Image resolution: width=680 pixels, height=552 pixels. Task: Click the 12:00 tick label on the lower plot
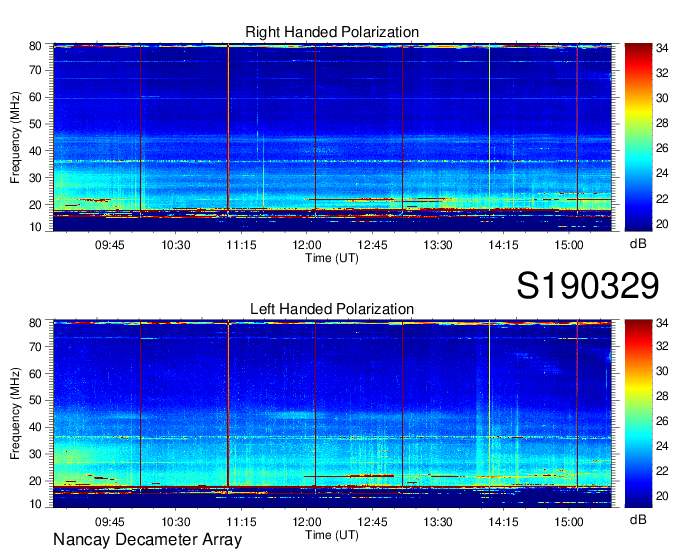click(307, 522)
